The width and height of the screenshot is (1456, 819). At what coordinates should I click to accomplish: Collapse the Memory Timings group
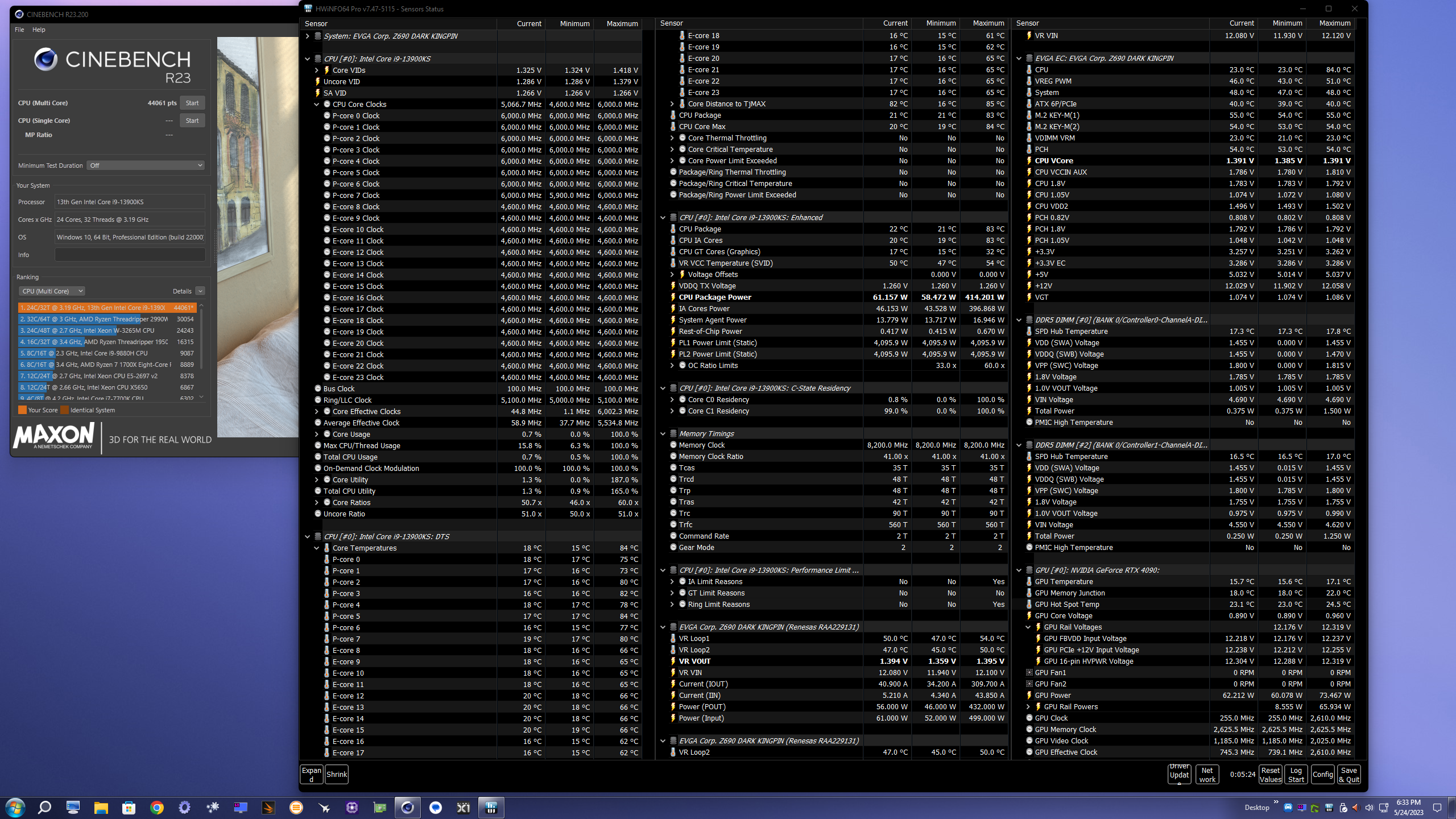pos(663,433)
